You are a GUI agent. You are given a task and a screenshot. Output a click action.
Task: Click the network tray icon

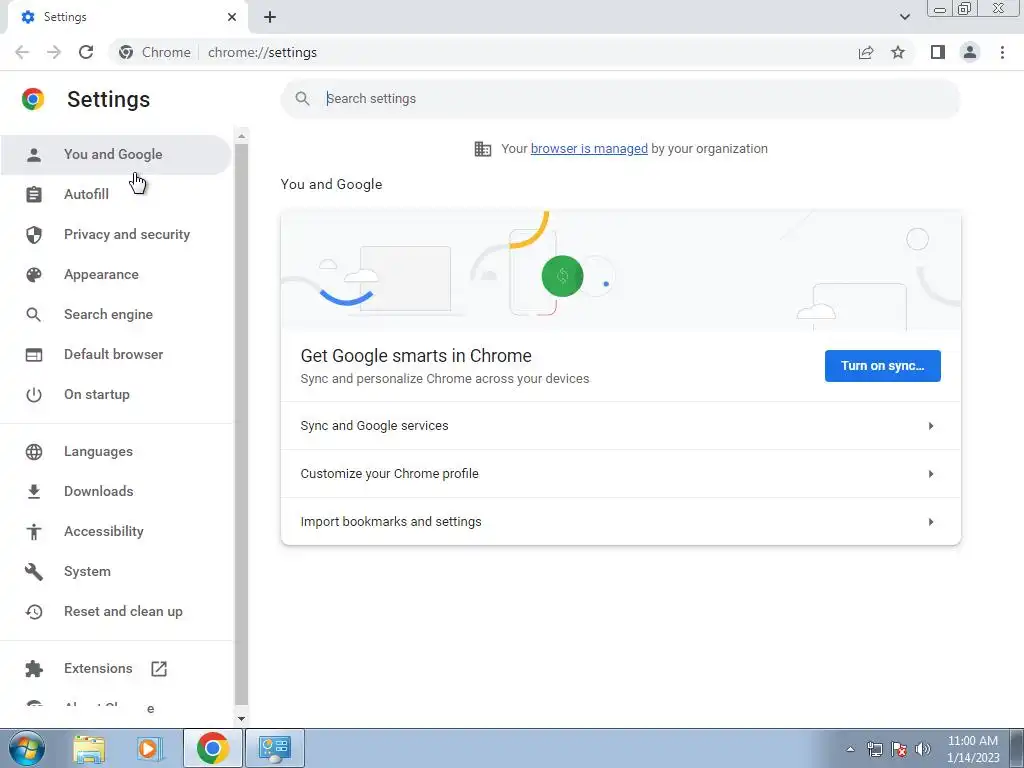point(874,749)
